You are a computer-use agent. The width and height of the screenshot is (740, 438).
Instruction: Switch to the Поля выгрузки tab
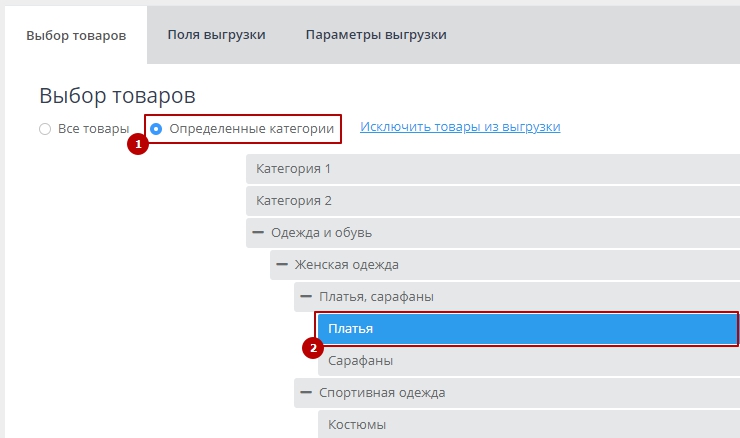pos(216,34)
